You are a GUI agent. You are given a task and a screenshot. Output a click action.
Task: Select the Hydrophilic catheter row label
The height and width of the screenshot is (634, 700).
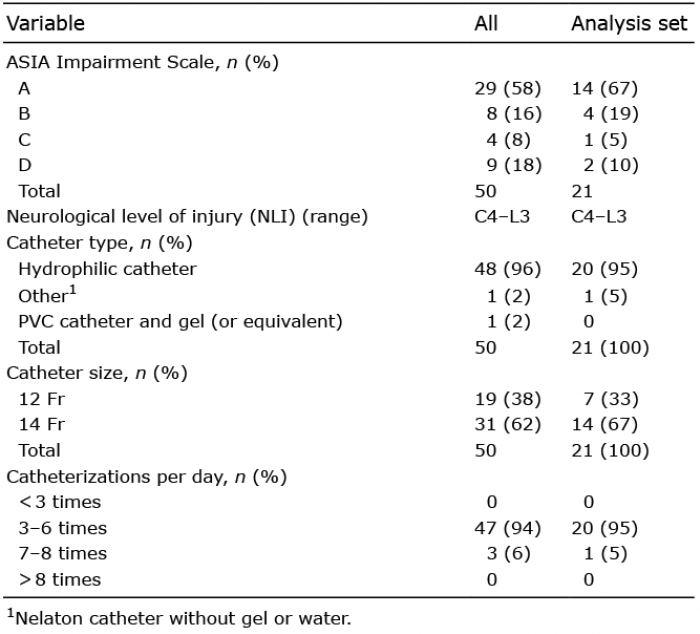(x=107, y=269)
